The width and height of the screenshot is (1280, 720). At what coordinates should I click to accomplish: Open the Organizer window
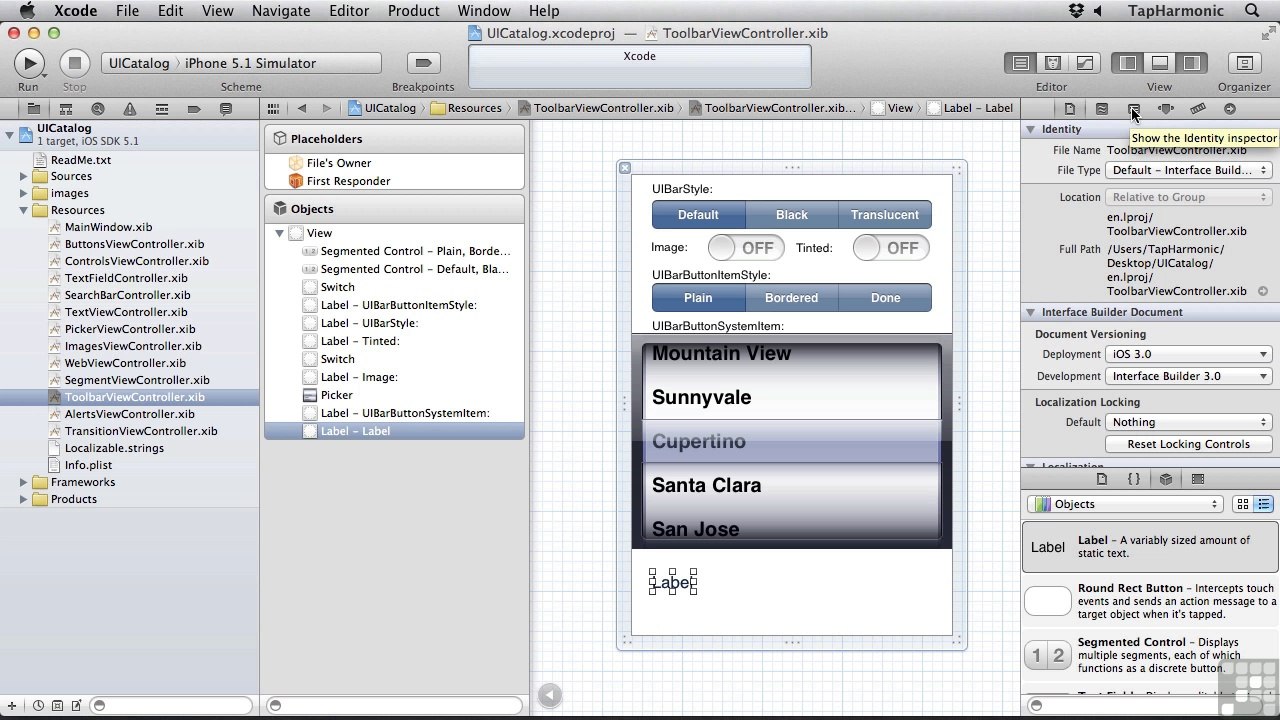1244,63
